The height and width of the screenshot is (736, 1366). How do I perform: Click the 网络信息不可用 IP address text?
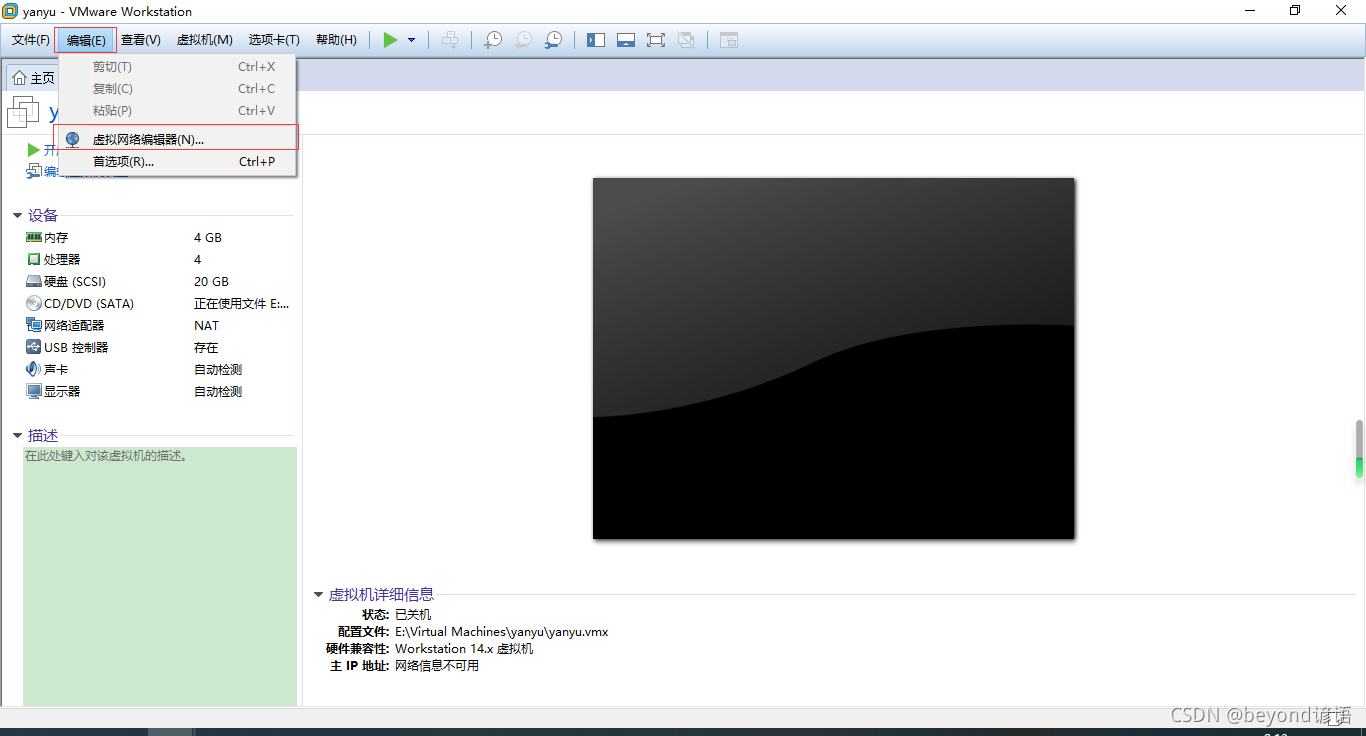437,665
